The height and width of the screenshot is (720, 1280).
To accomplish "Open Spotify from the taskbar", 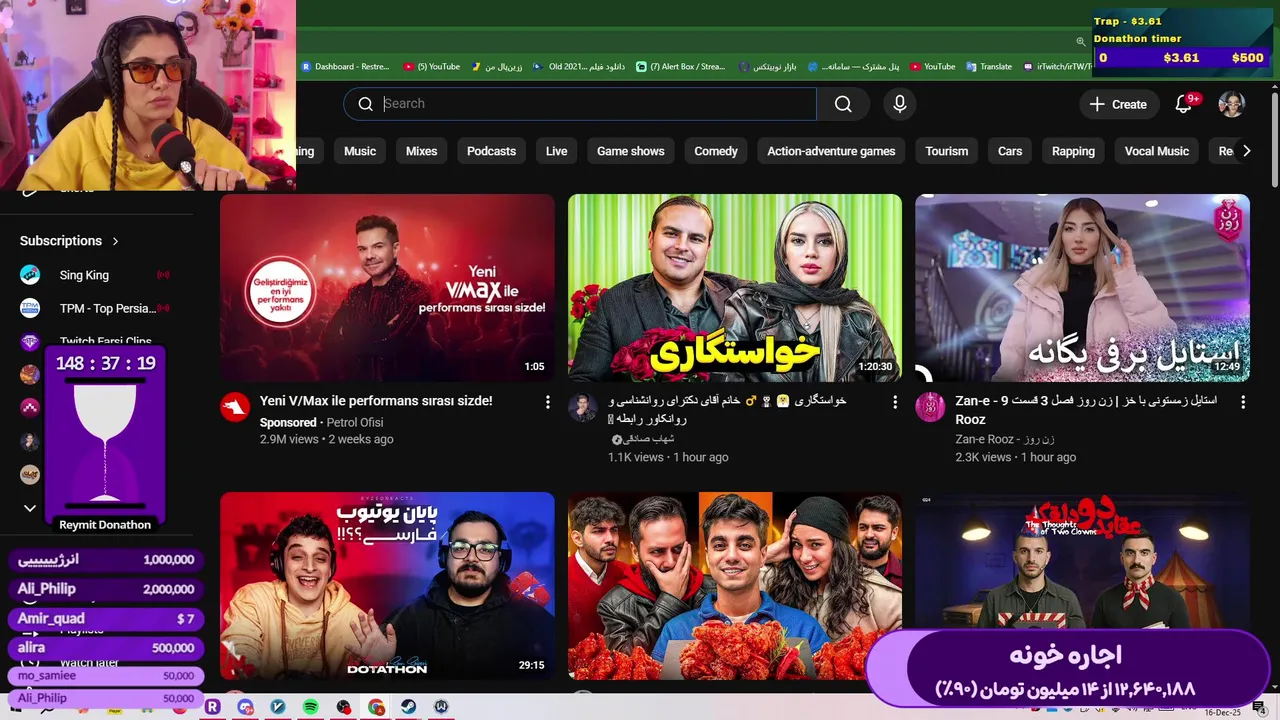I will 310,707.
